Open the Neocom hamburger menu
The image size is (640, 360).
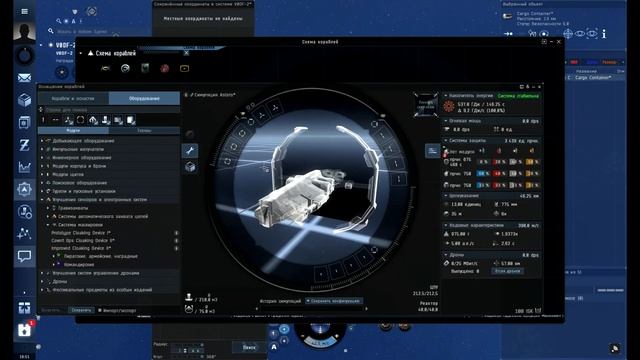pos(24,11)
